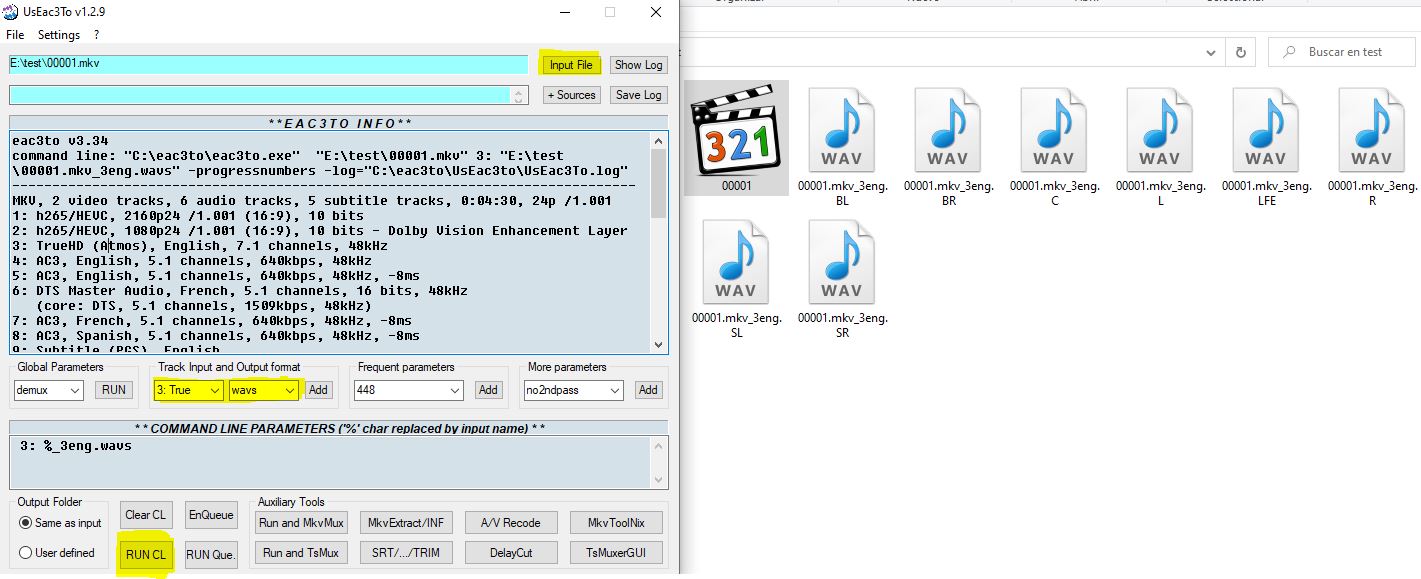Click the RUN Que. button

(211, 555)
